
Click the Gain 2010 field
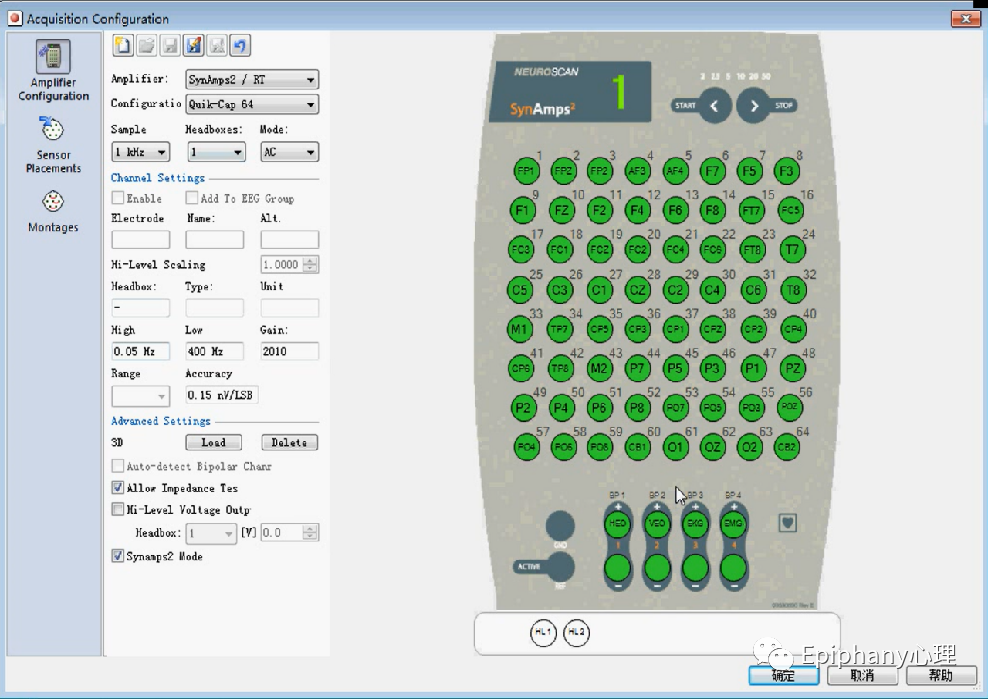(x=290, y=351)
